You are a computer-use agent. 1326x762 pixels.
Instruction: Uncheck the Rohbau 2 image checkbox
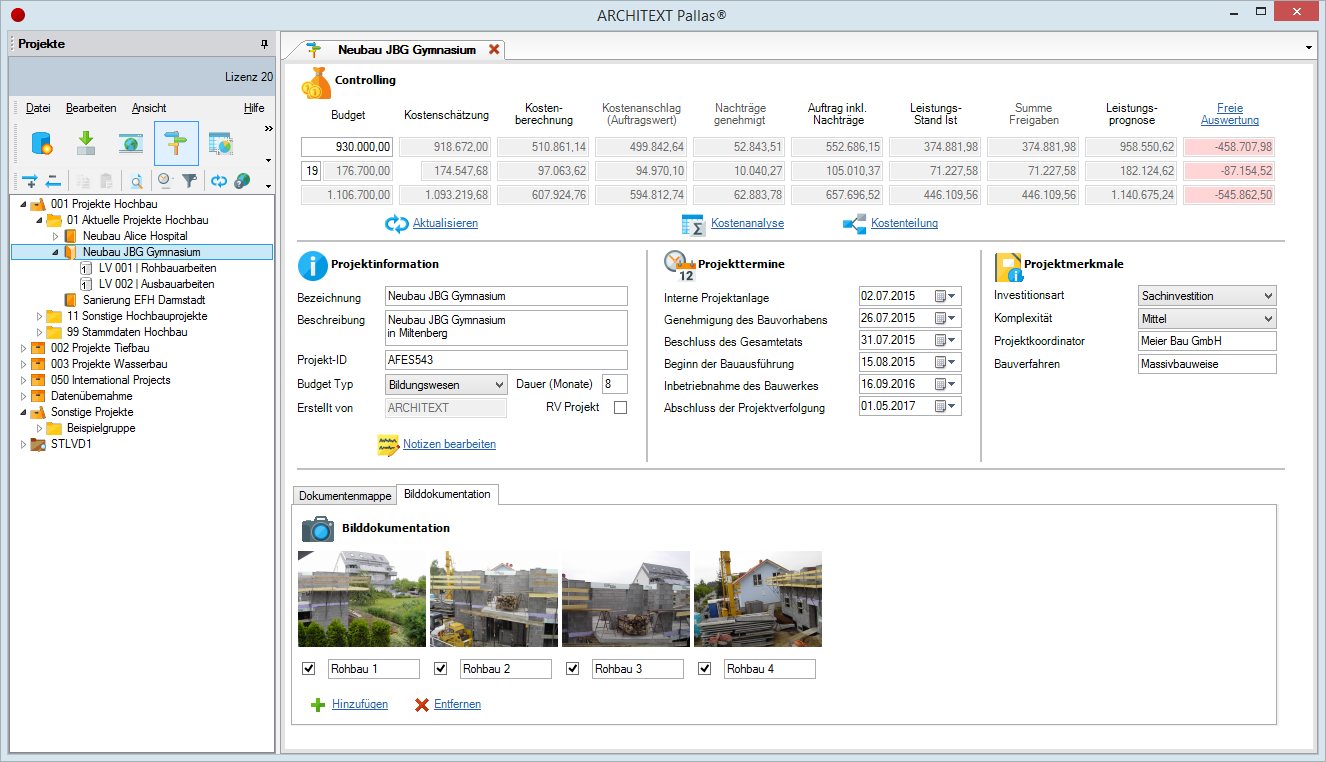(x=440, y=669)
